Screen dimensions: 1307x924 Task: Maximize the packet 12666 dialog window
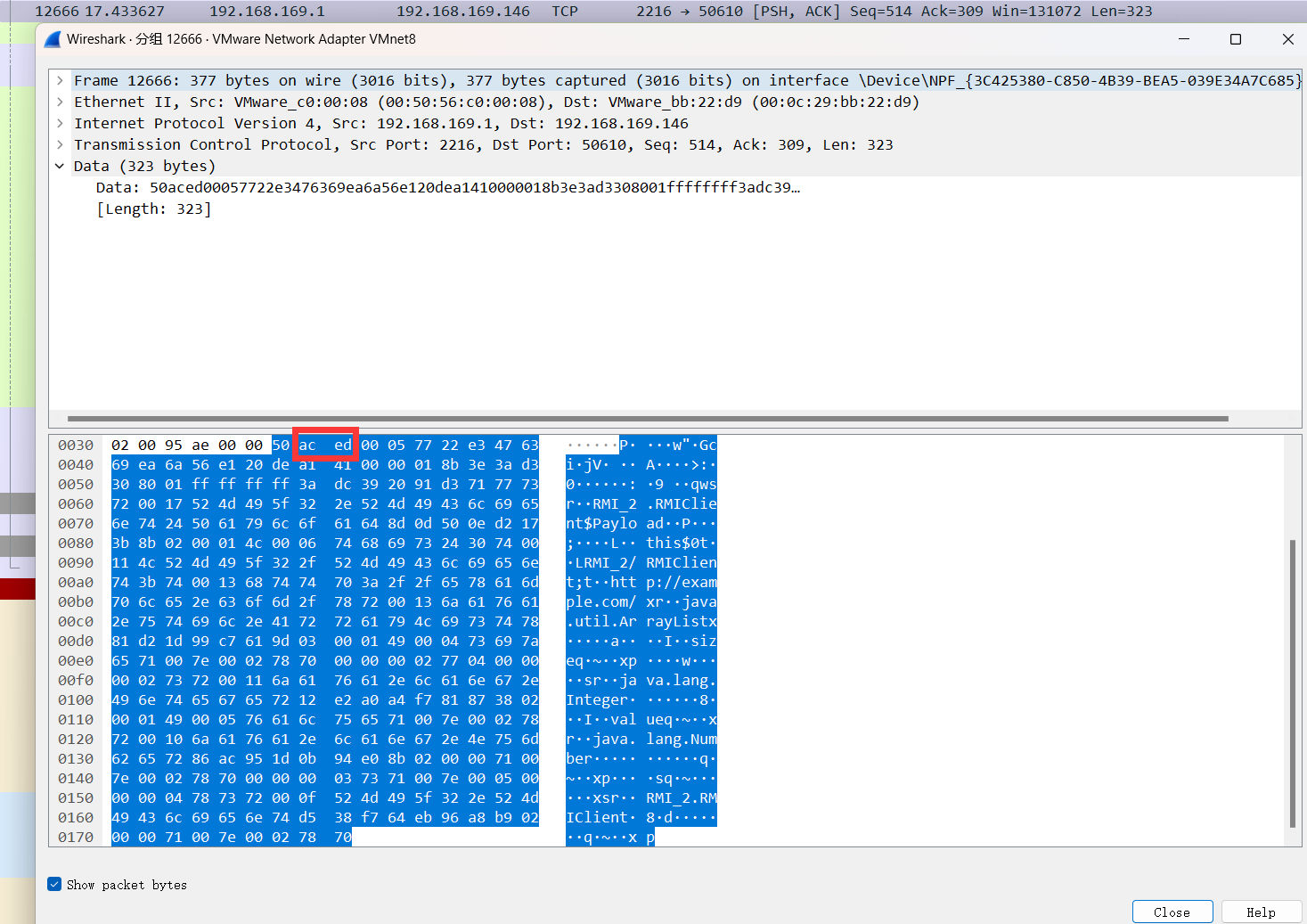(1236, 39)
